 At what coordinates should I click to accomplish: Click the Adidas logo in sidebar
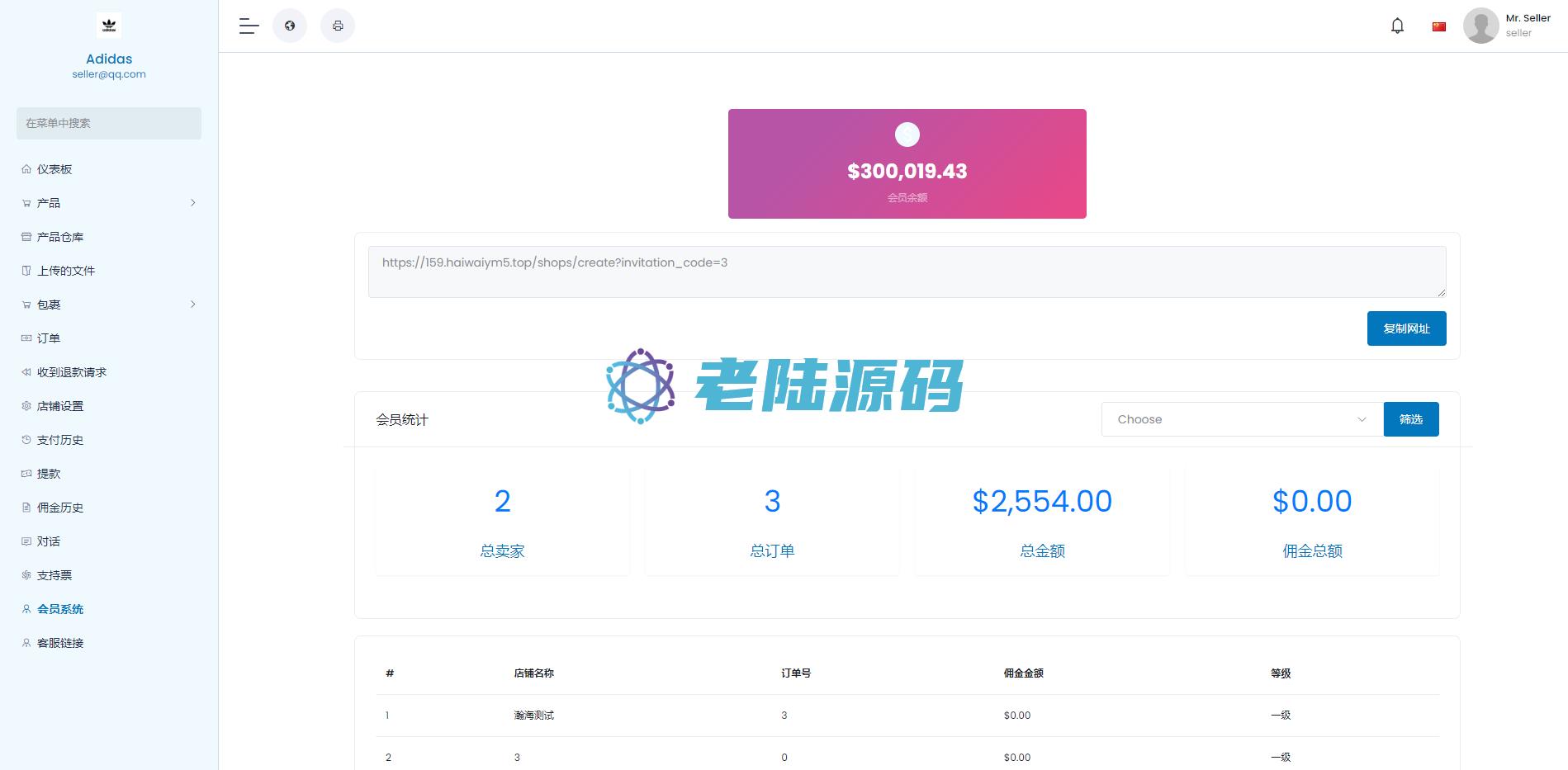click(x=109, y=26)
